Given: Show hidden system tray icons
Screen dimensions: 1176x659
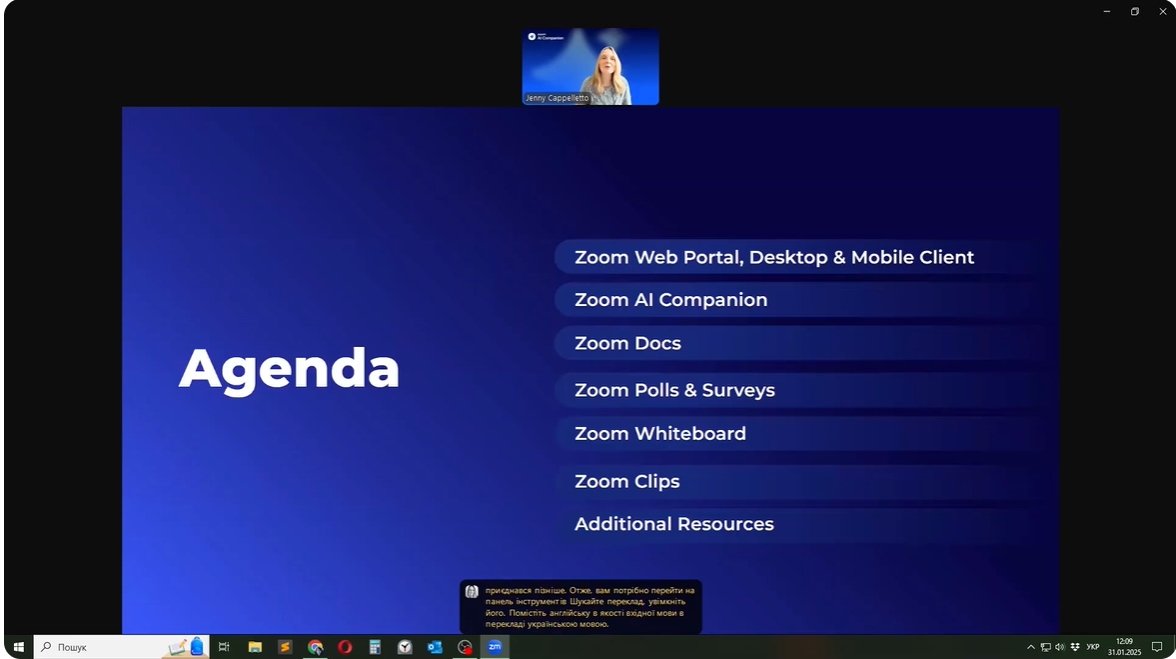Looking at the screenshot, I should click(1030, 647).
